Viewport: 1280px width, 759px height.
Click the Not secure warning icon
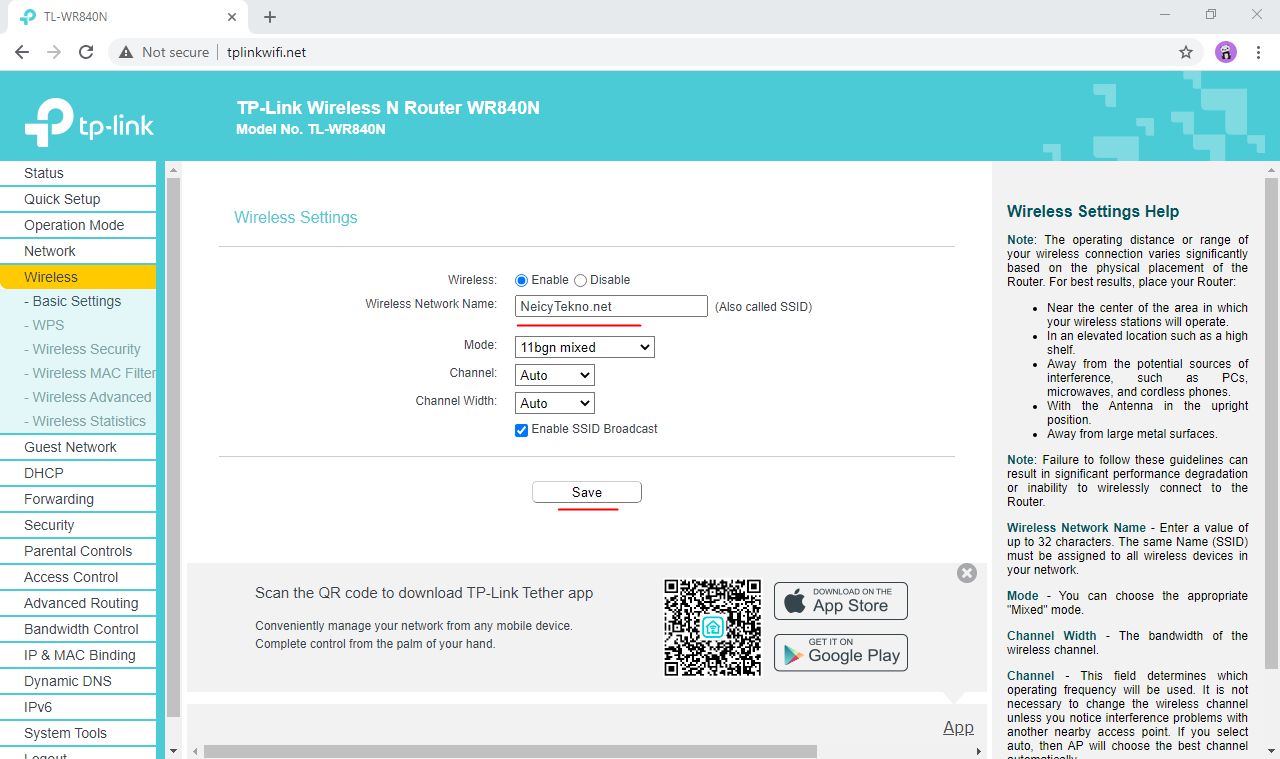click(x=126, y=52)
